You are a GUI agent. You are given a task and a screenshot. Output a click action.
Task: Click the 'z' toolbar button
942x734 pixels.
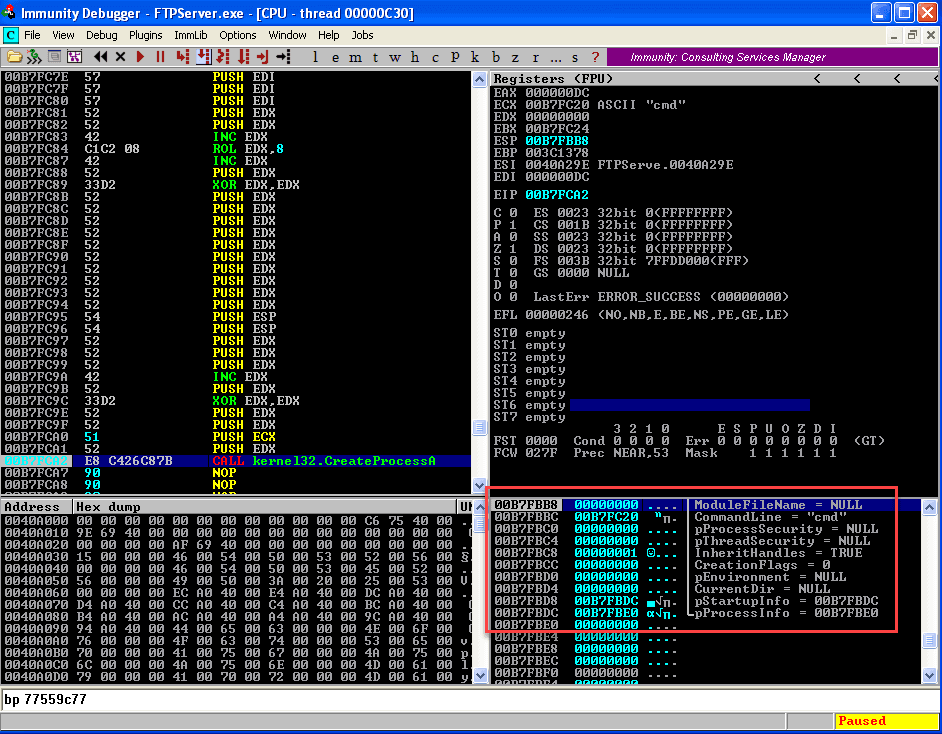pos(515,57)
